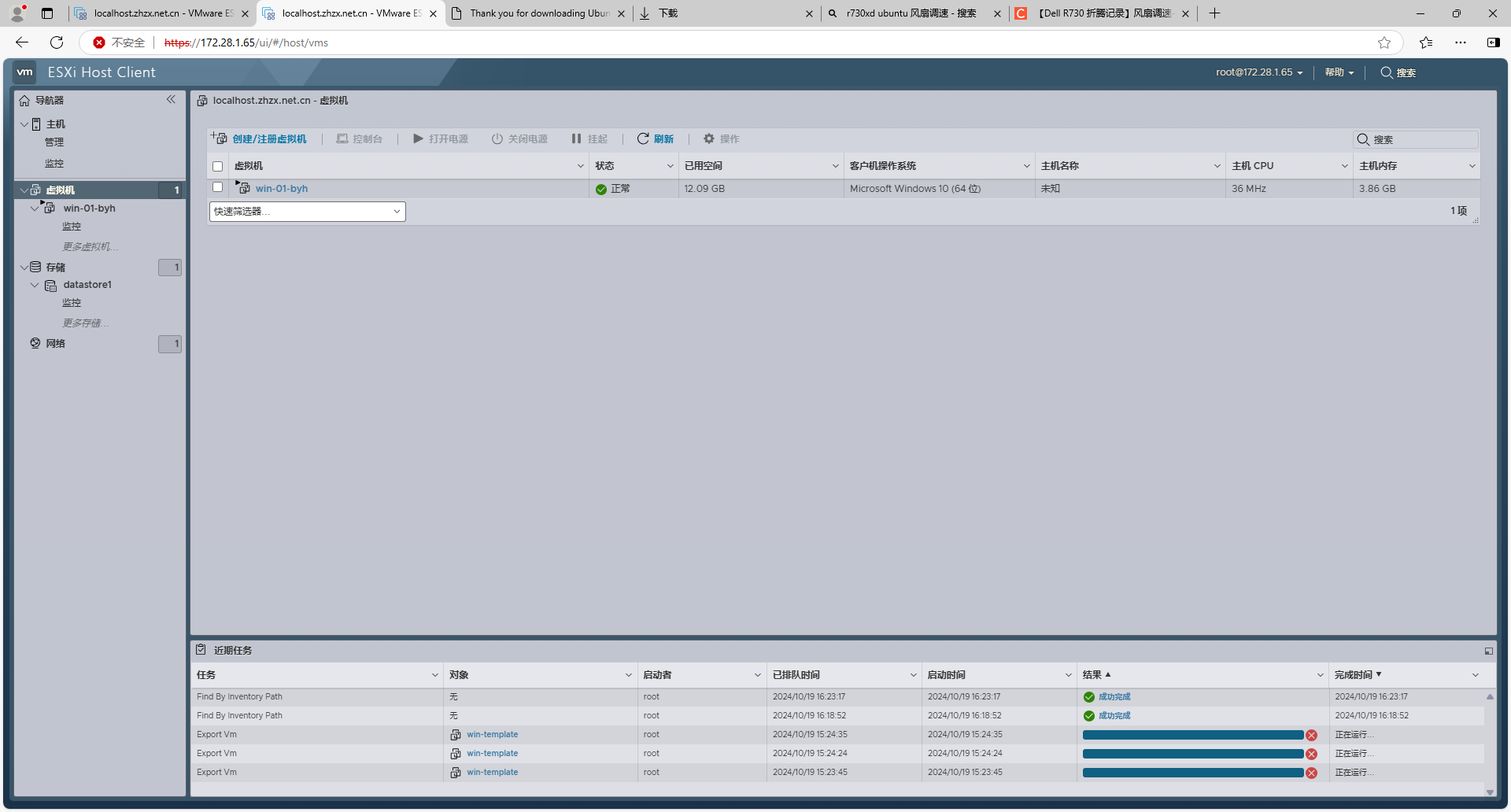
Task: Open the win-01-byh VM link
Action: pyautogui.click(x=282, y=189)
